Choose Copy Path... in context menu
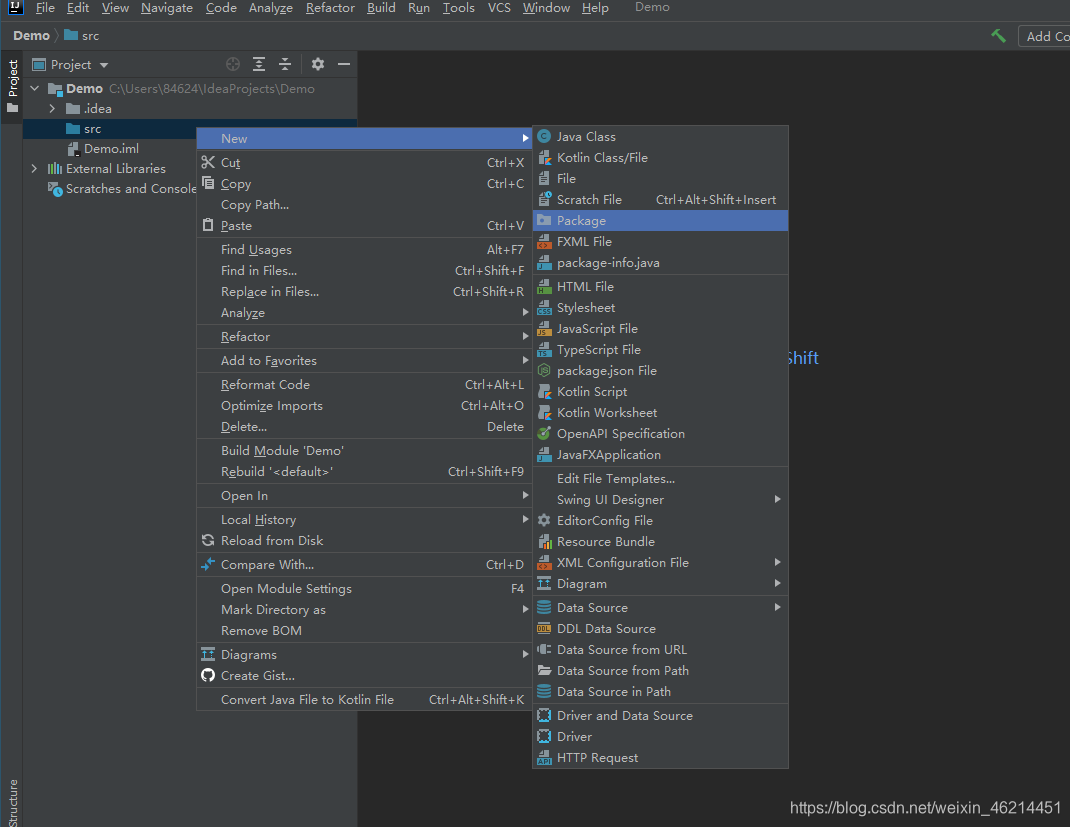 tap(364, 205)
